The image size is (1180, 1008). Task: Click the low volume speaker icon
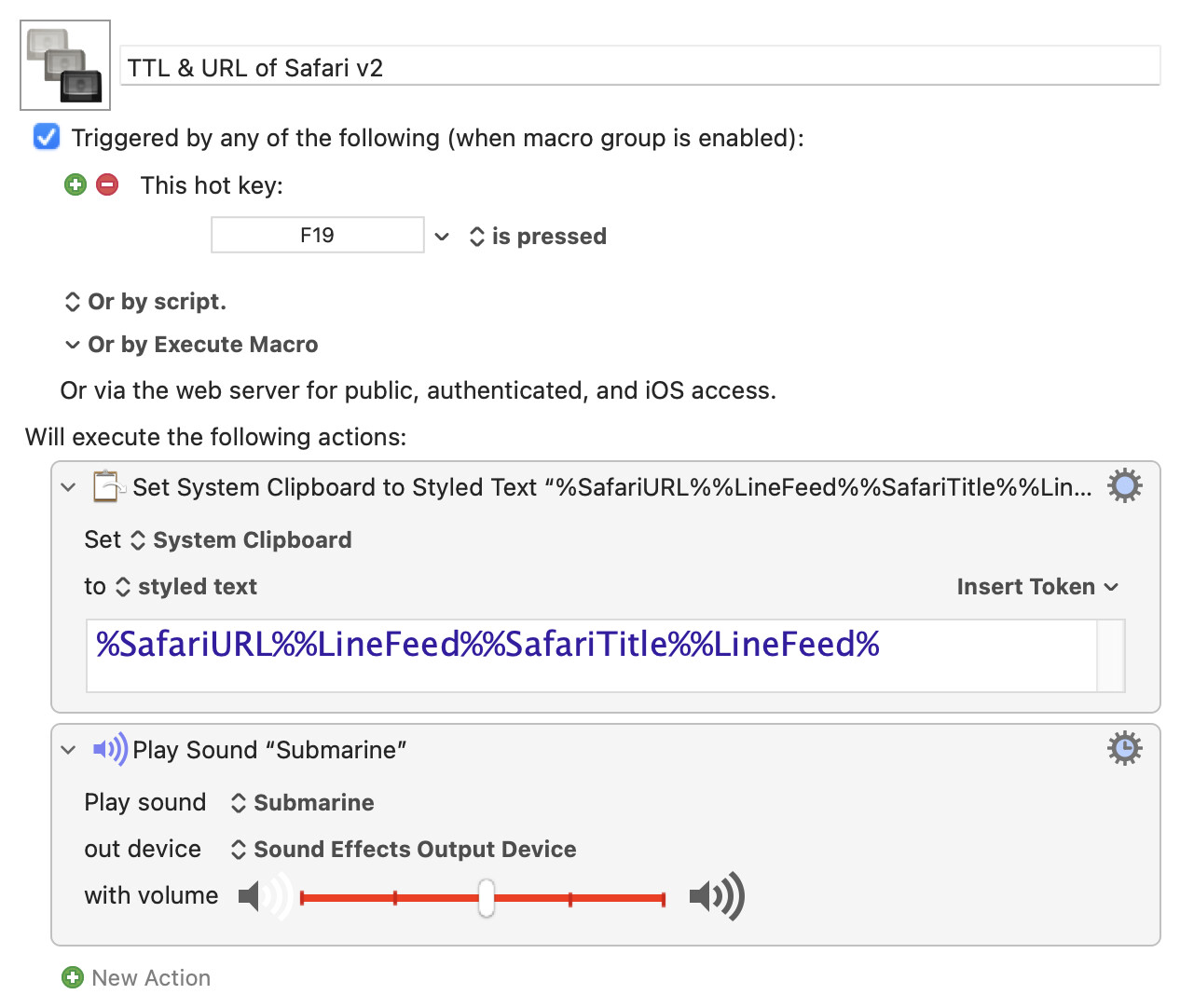tap(264, 896)
